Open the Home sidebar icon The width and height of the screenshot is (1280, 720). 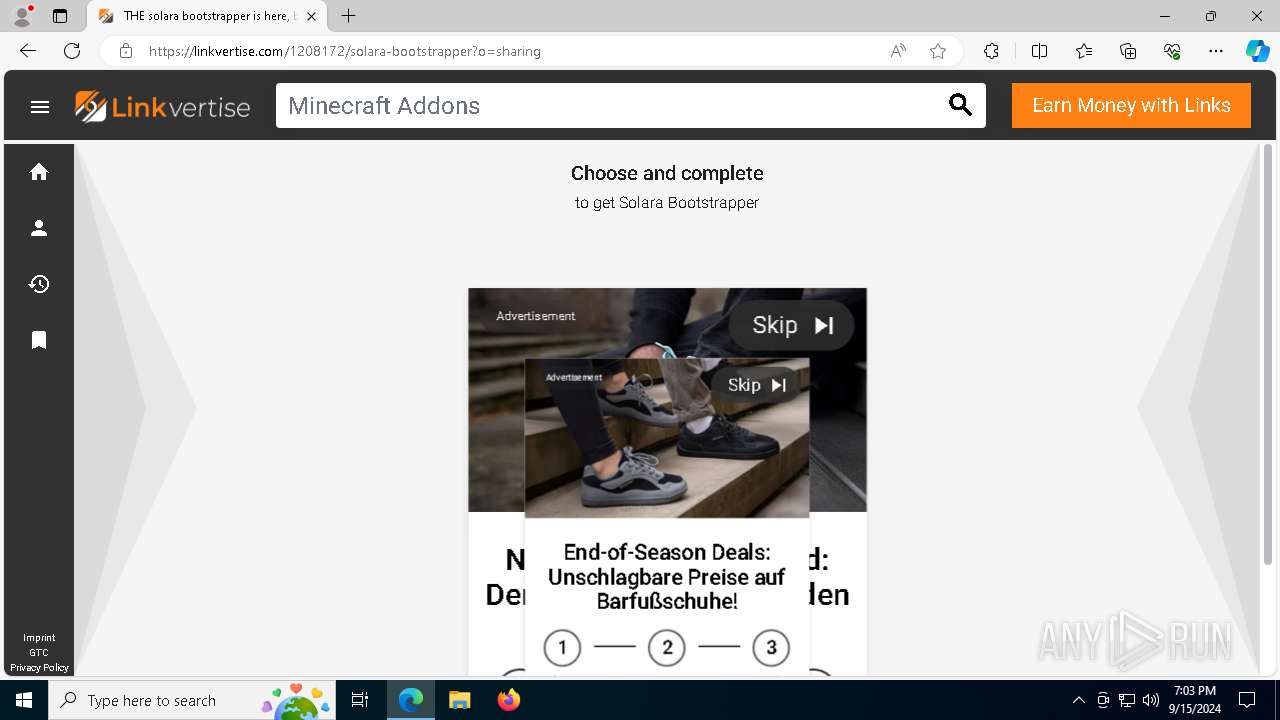pos(39,172)
